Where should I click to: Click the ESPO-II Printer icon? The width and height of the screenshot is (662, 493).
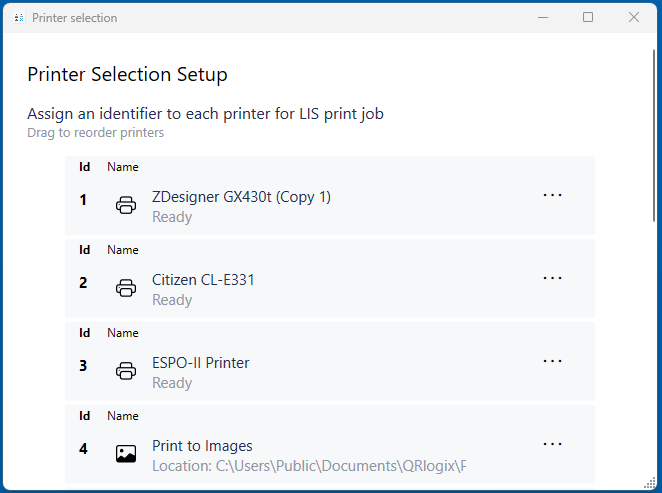(126, 371)
